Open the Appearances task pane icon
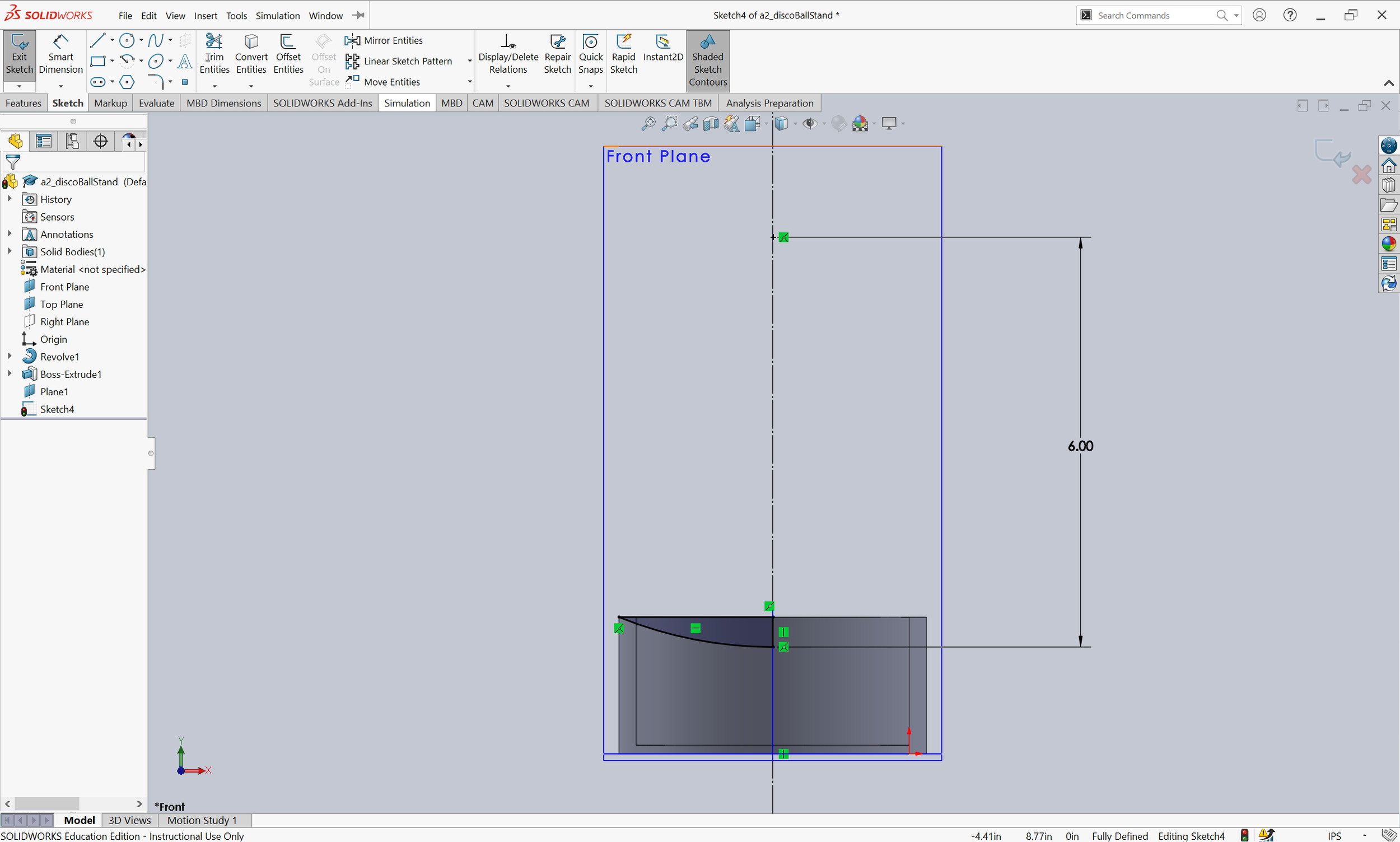The width and height of the screenshot is (1400, 842). tap(1389, 244)
